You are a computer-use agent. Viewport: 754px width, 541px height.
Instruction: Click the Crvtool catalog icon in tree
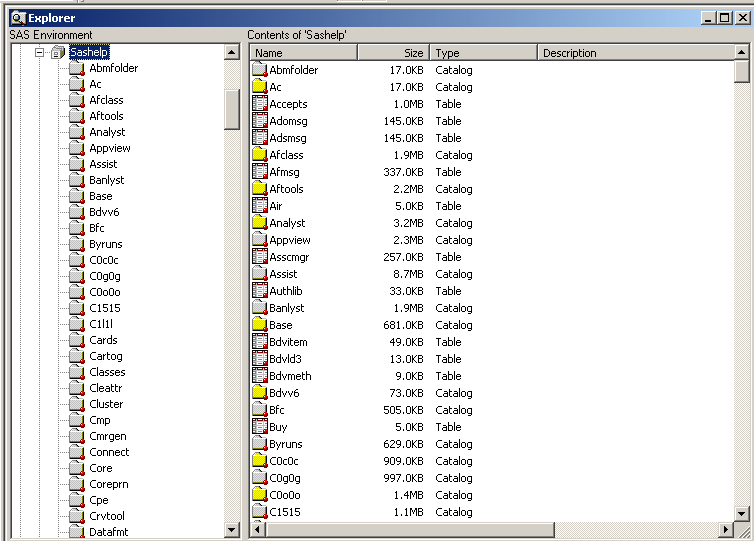[76, 516]
